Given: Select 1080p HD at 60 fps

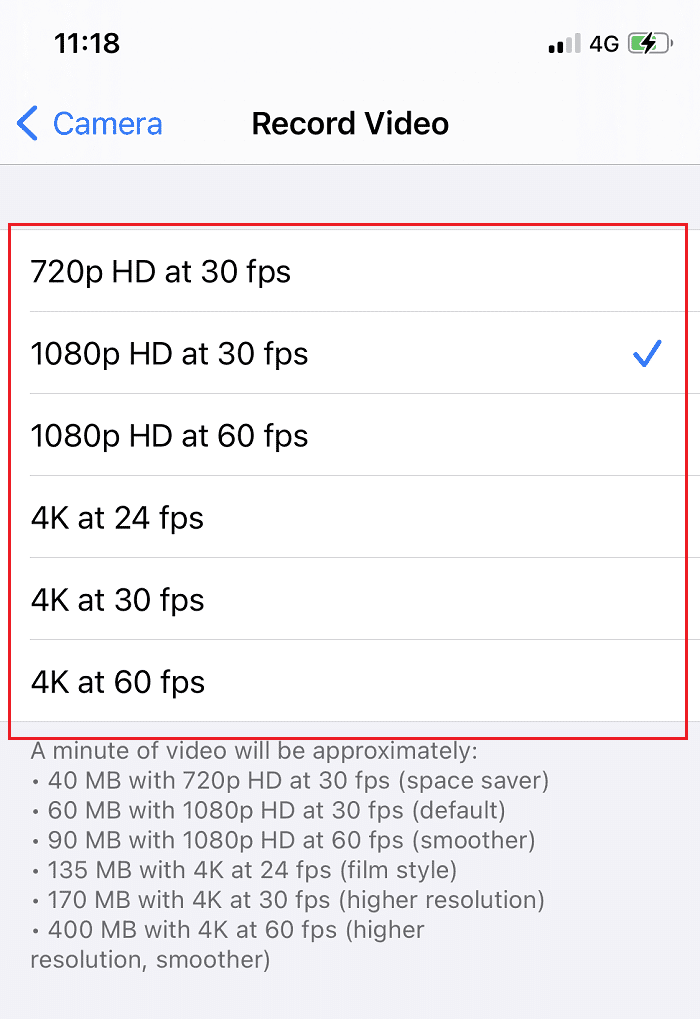Looking at the screenshot, I should pyautogui.click(x=170, y=435).
